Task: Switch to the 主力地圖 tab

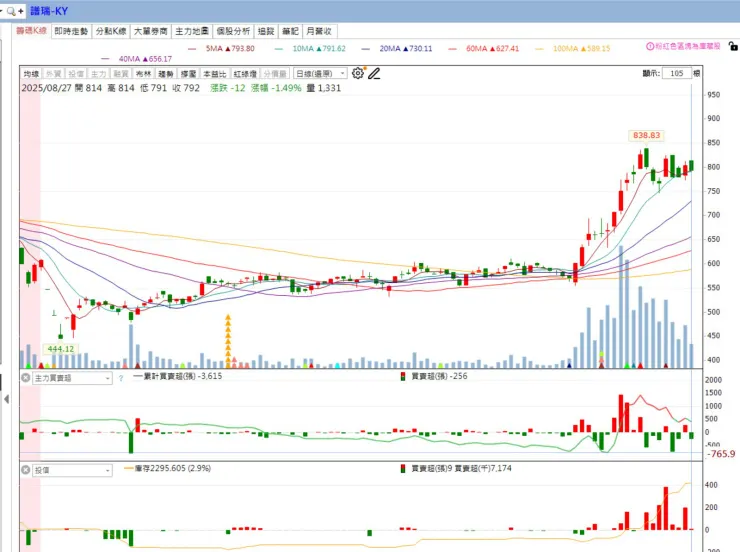Action: pyautogui.click(x=192, y=31)
